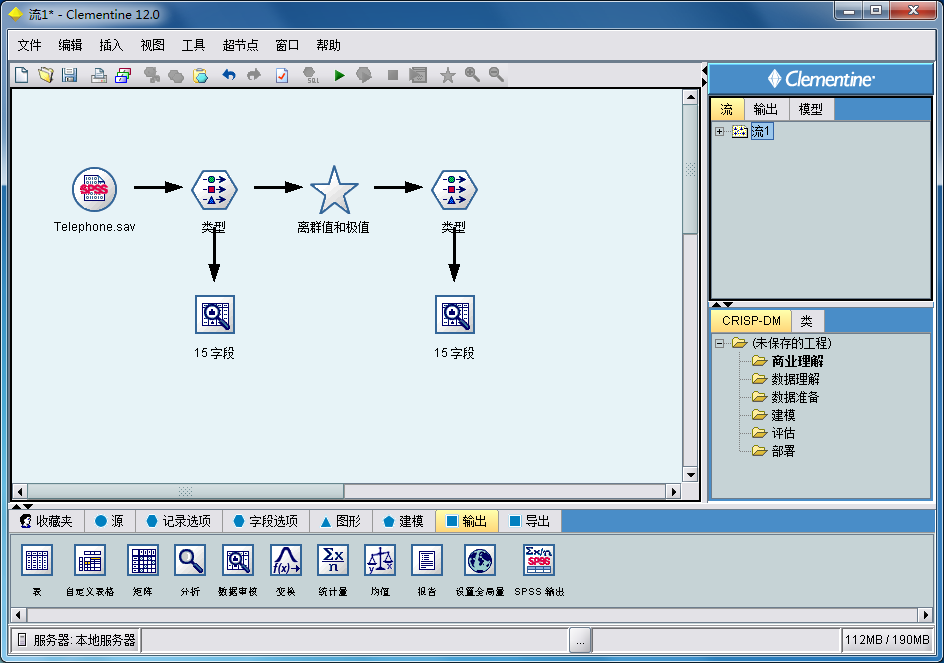Screen dimensions: 944x663
Task: Click the blue Undo arrow icon
Action: click(229, 75)
